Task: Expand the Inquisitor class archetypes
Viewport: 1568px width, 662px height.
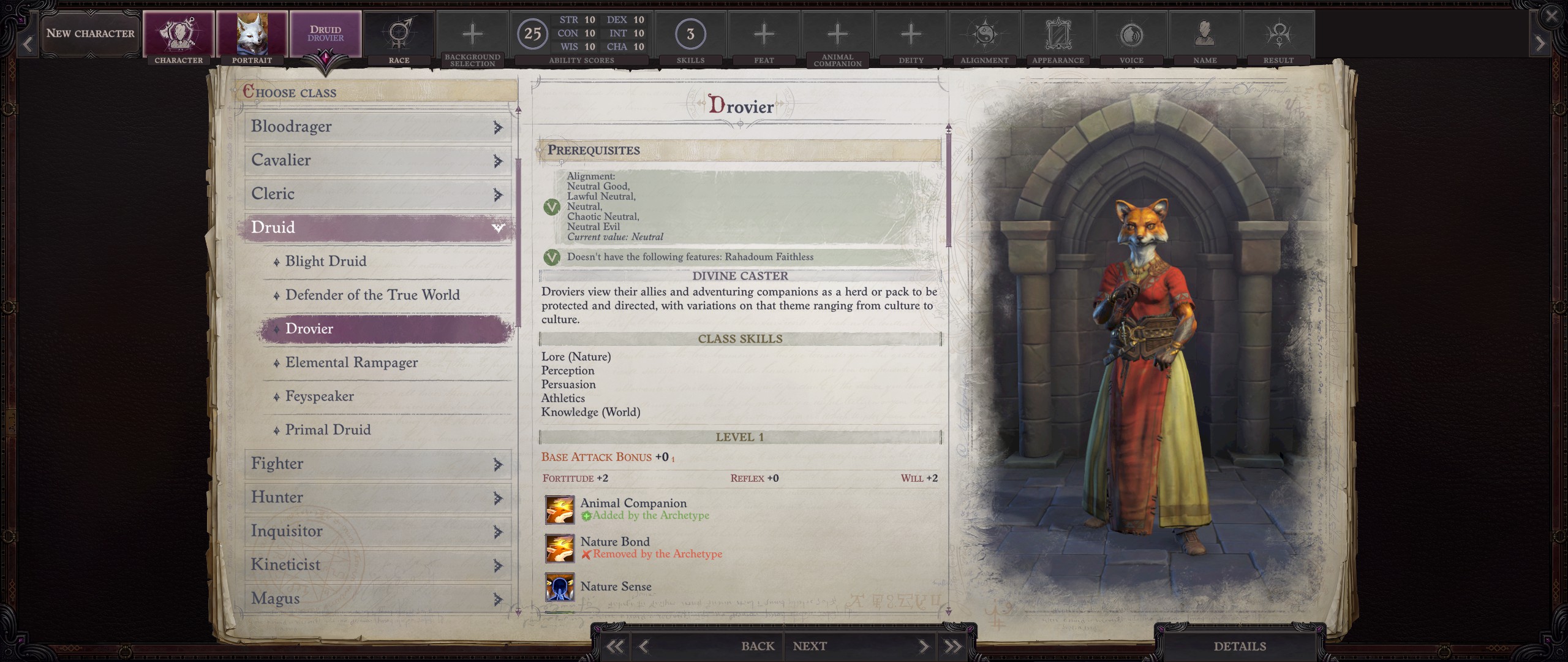Action: click(x=498, y=532)
